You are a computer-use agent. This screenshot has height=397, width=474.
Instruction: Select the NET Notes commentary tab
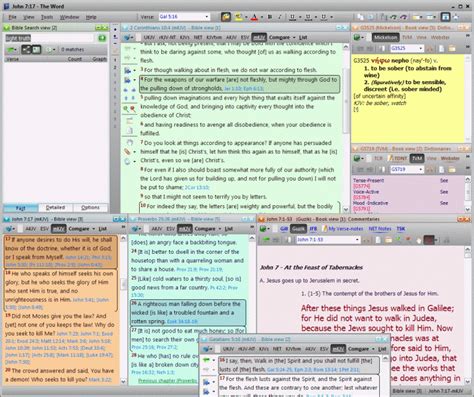click(x=380, y=229)
